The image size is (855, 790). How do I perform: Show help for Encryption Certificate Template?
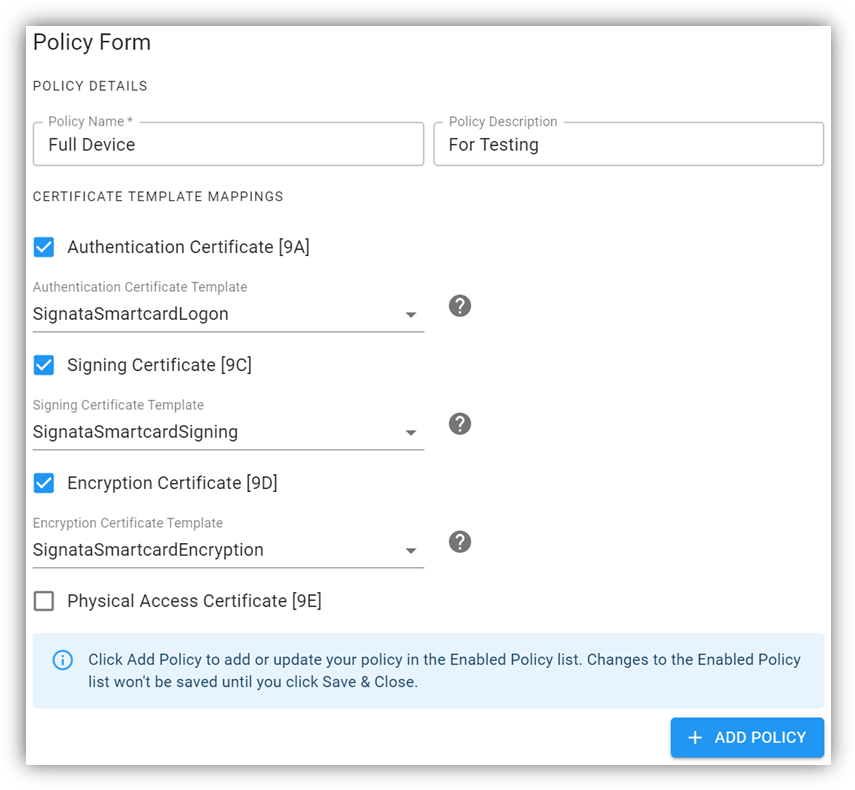(460, 542)
